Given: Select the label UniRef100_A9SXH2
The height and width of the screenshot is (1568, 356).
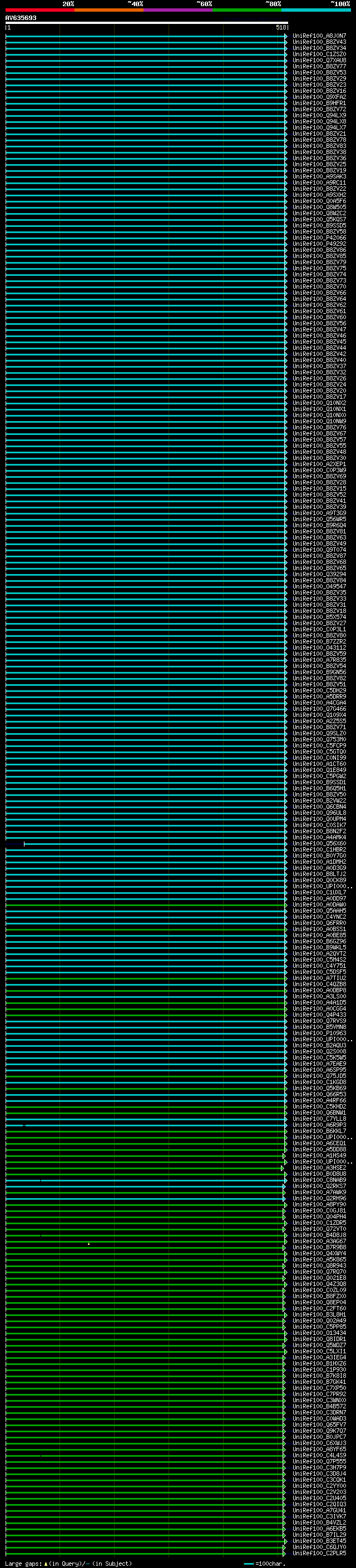Looking at the screenshot, I should (319, 195).
